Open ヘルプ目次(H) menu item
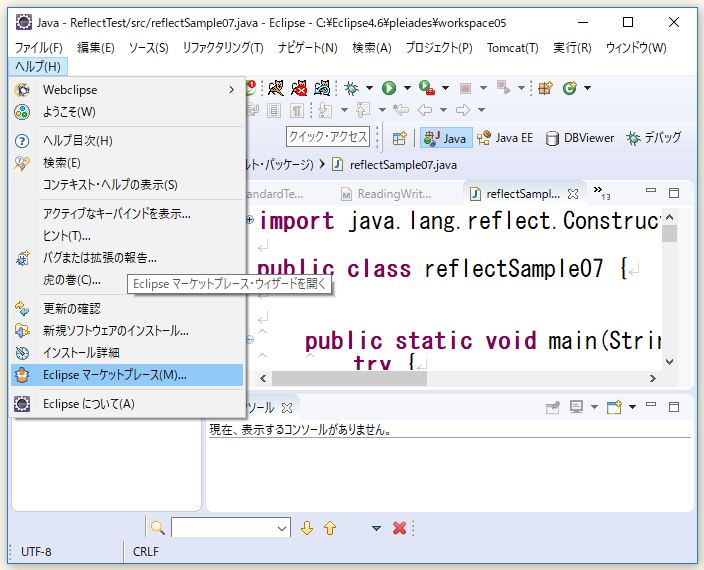 click(127, 141)
